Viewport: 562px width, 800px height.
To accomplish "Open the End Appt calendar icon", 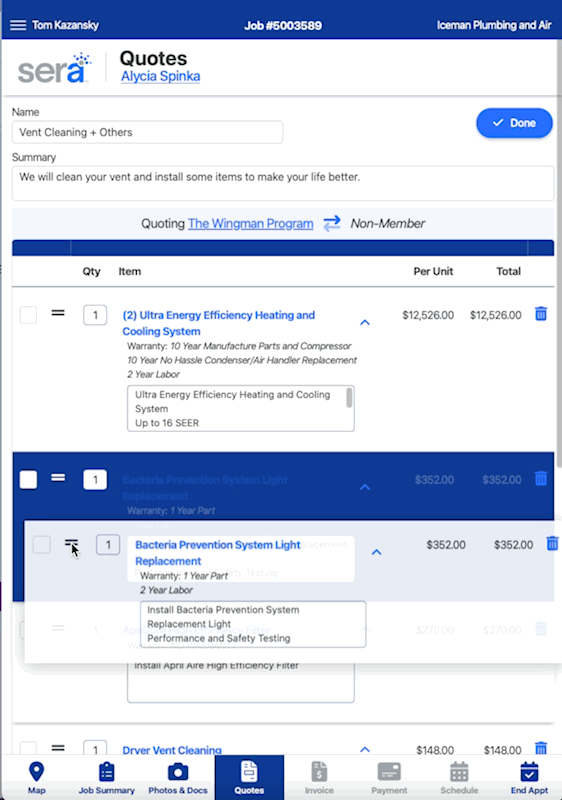I will [x=529, y=772].
